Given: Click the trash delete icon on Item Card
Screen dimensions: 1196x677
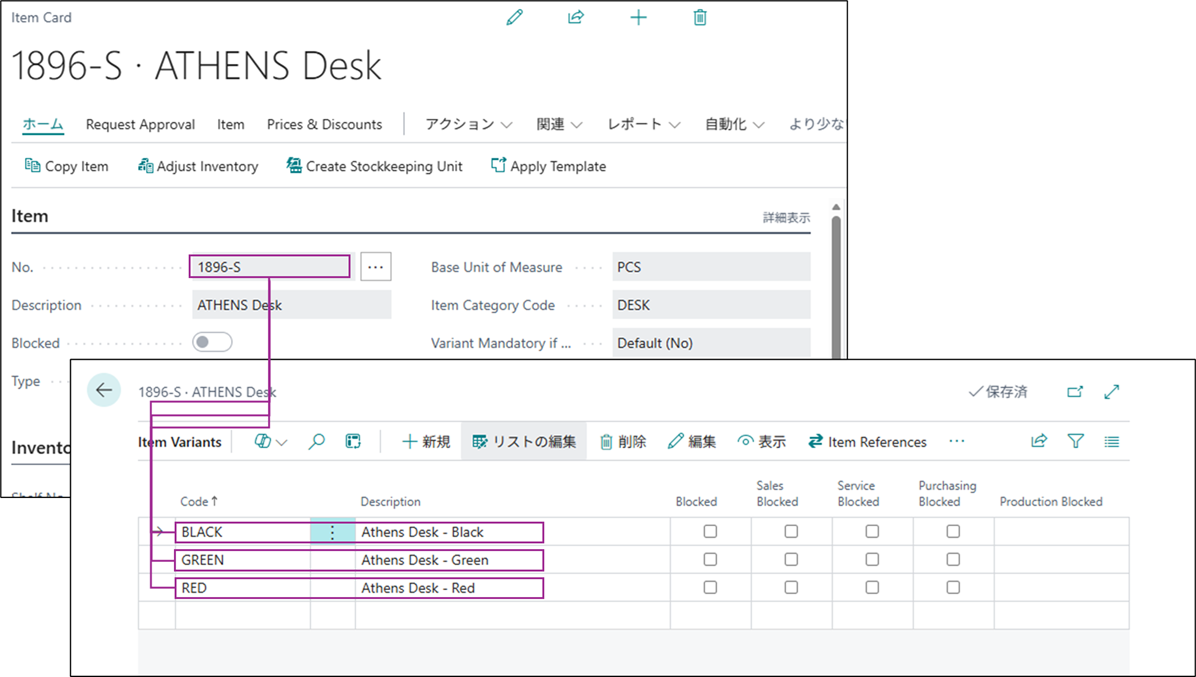Looking at the screenshot, I should coord(699,17).
